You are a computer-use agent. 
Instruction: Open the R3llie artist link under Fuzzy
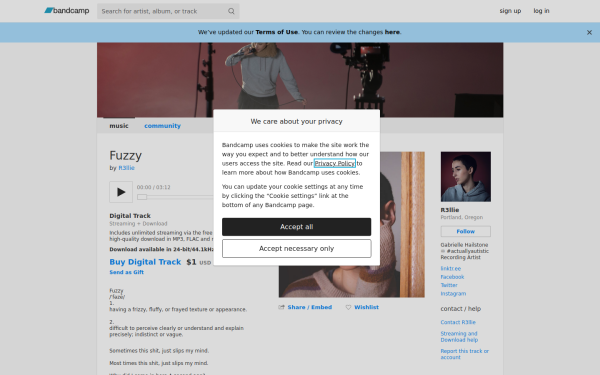click(127, 168)
